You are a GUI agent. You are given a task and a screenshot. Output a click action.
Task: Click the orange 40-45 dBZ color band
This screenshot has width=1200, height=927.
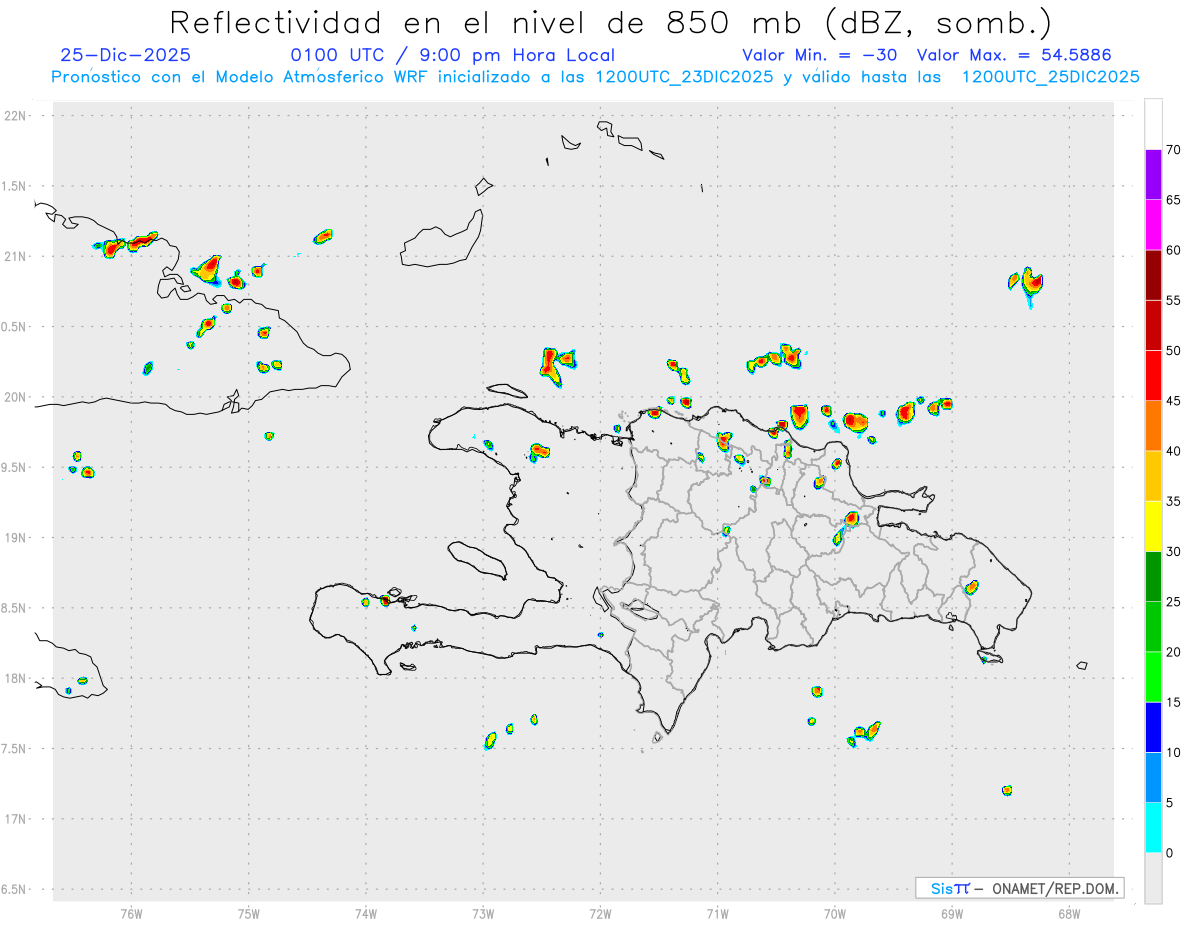(1153, 426)
